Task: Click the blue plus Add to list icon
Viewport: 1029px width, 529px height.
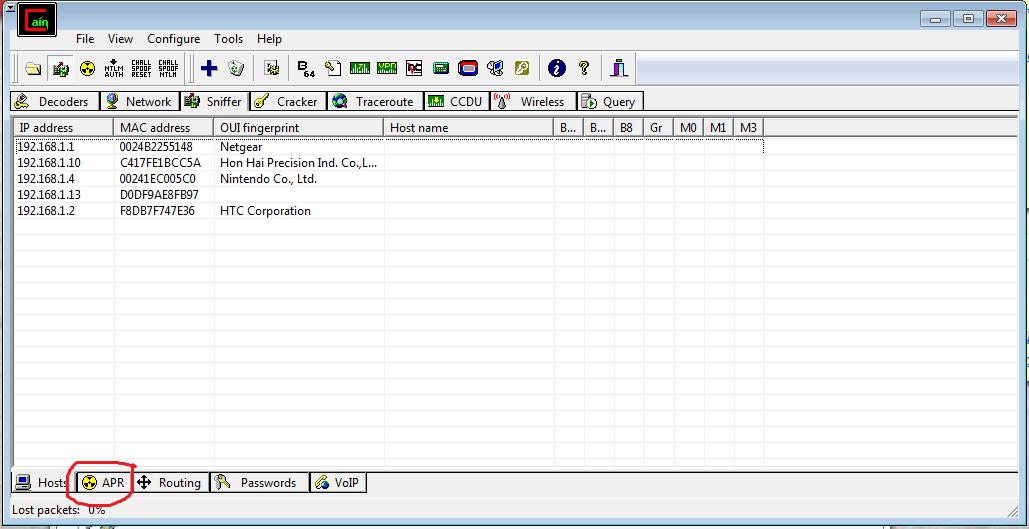Action: tap(209, 68)
